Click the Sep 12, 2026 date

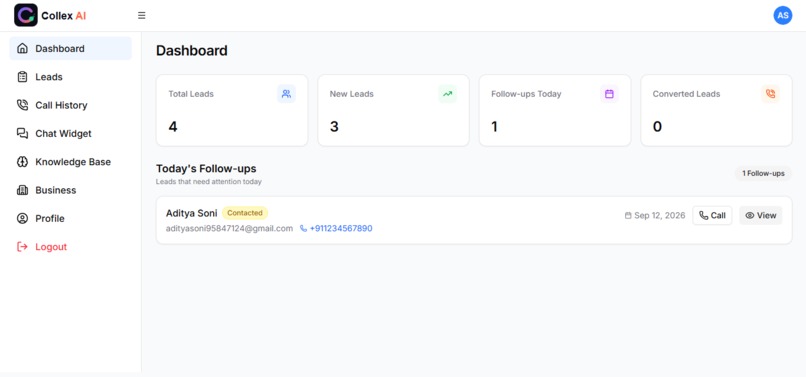point(660,216)
